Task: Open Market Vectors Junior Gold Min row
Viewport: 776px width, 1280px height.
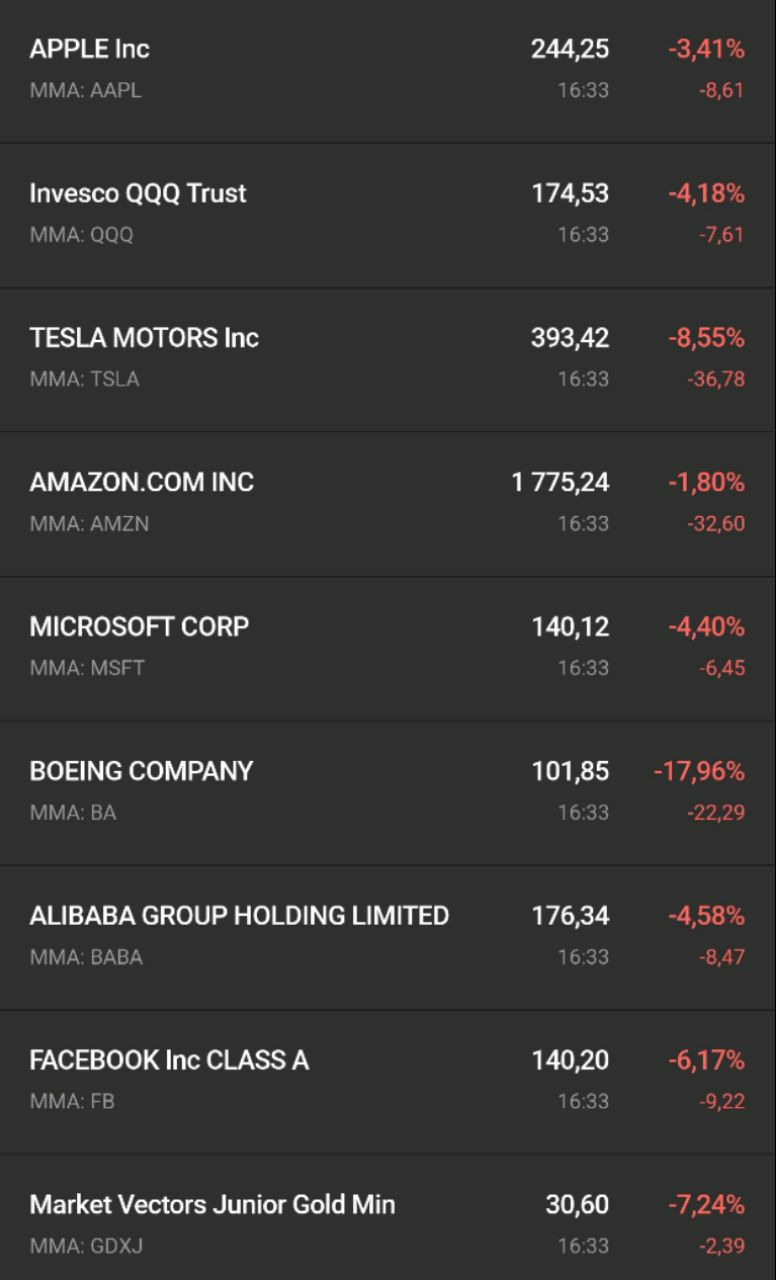Action: coord(388,1218)
